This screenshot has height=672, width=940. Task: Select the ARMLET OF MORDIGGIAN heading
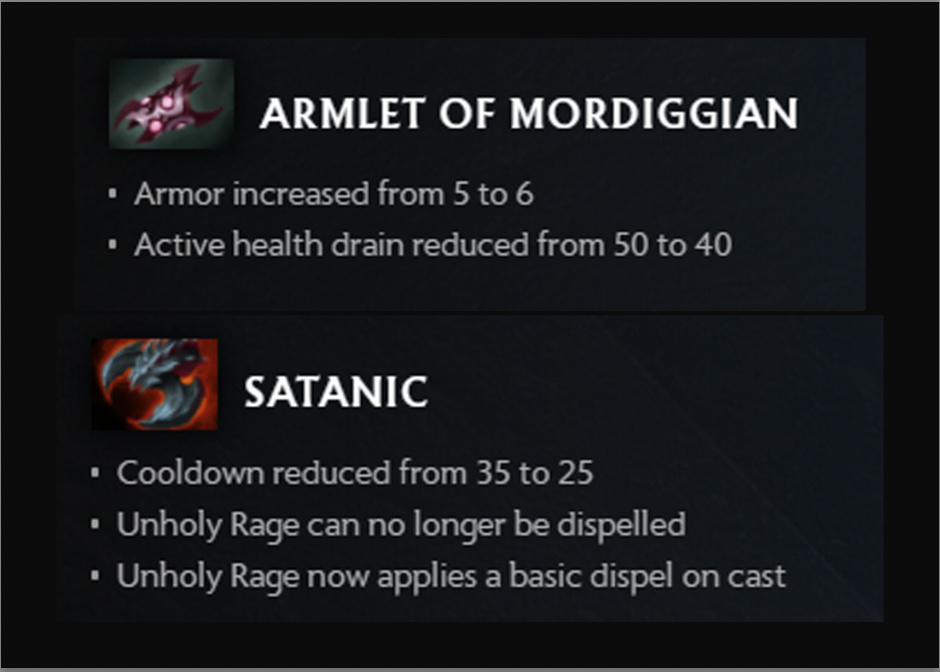(529, 114)
